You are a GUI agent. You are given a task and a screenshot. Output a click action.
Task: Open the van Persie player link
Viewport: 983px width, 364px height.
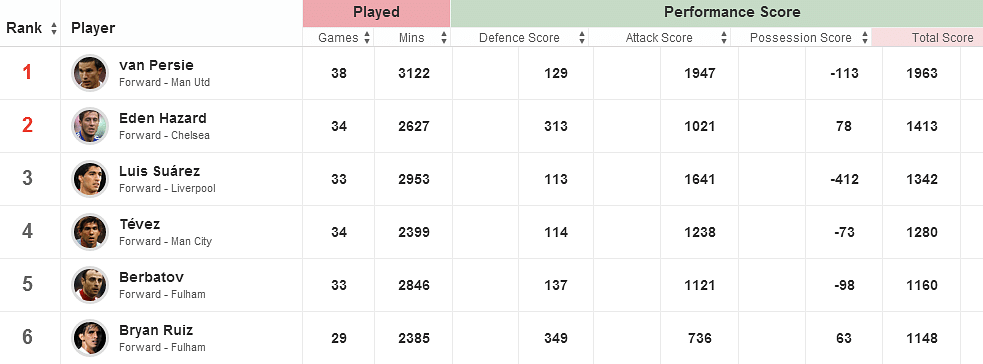156,65
